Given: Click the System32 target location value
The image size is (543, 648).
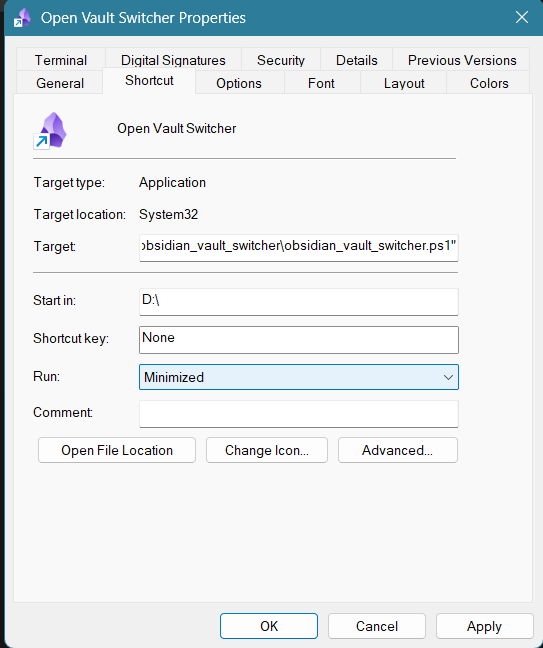Looking at the screenshot, I should [x=168, y=214].
